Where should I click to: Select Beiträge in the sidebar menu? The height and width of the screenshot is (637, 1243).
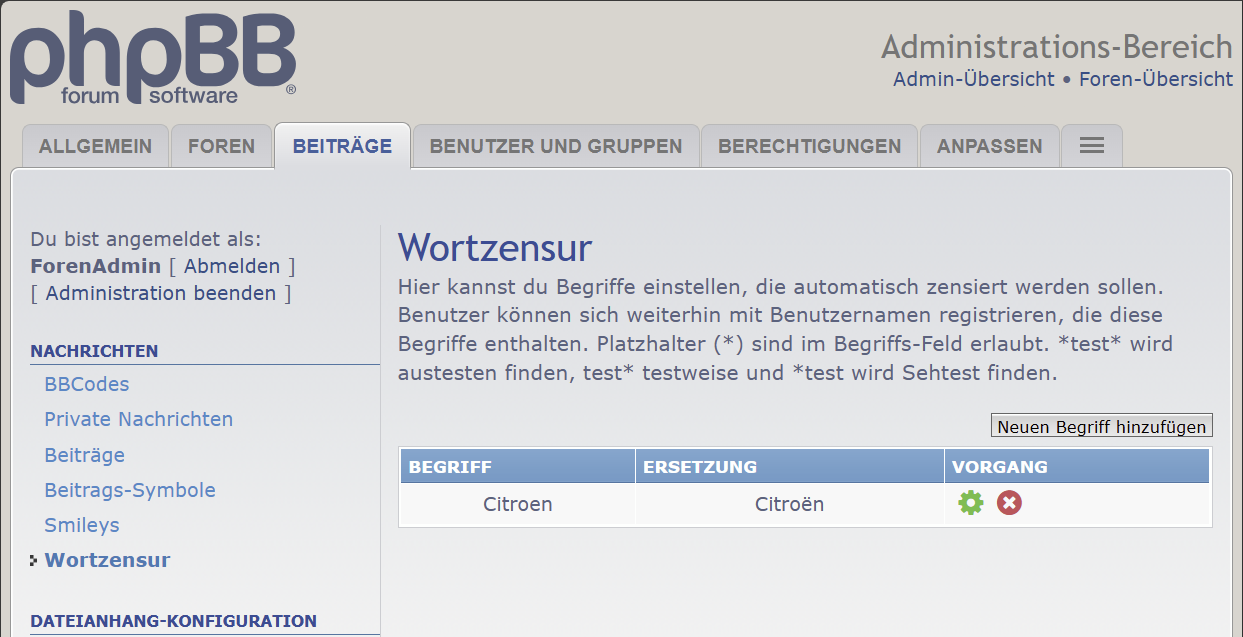85,455
